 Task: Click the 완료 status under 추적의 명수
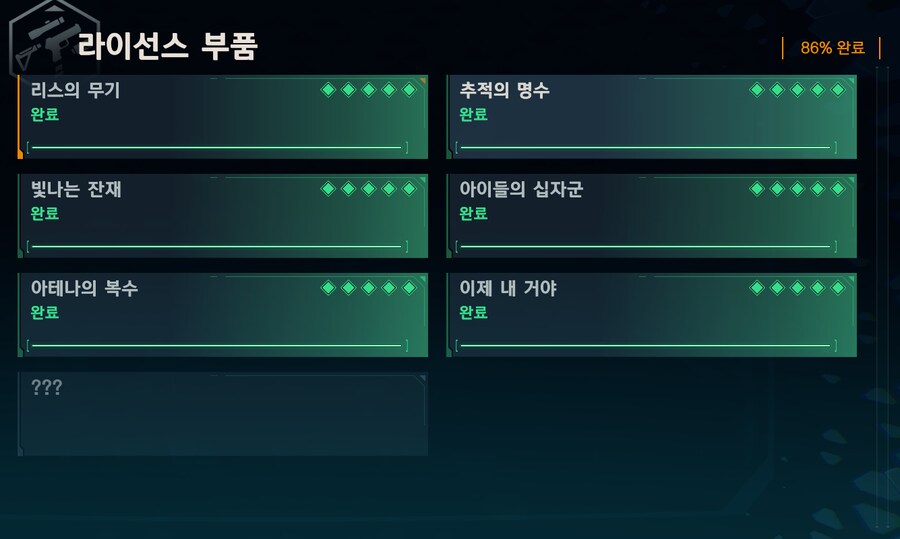pyautogui.click(x=473, y=114)
